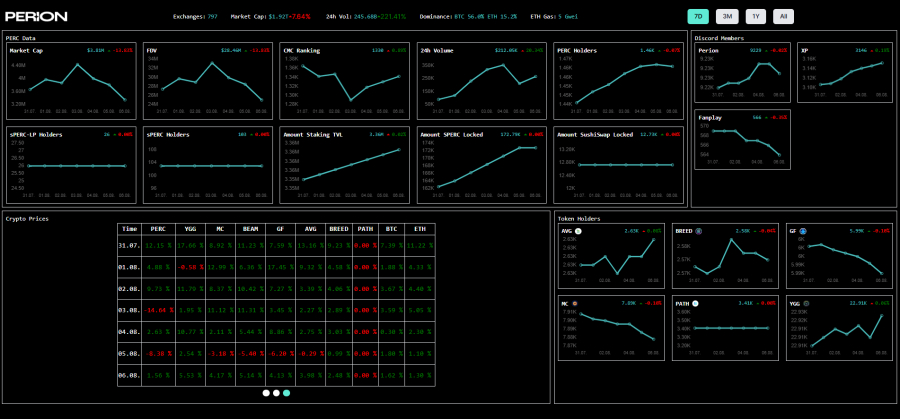Click the GF token icon
The height and width of the screenshot is (419, 900).
[x=803, y=231]
